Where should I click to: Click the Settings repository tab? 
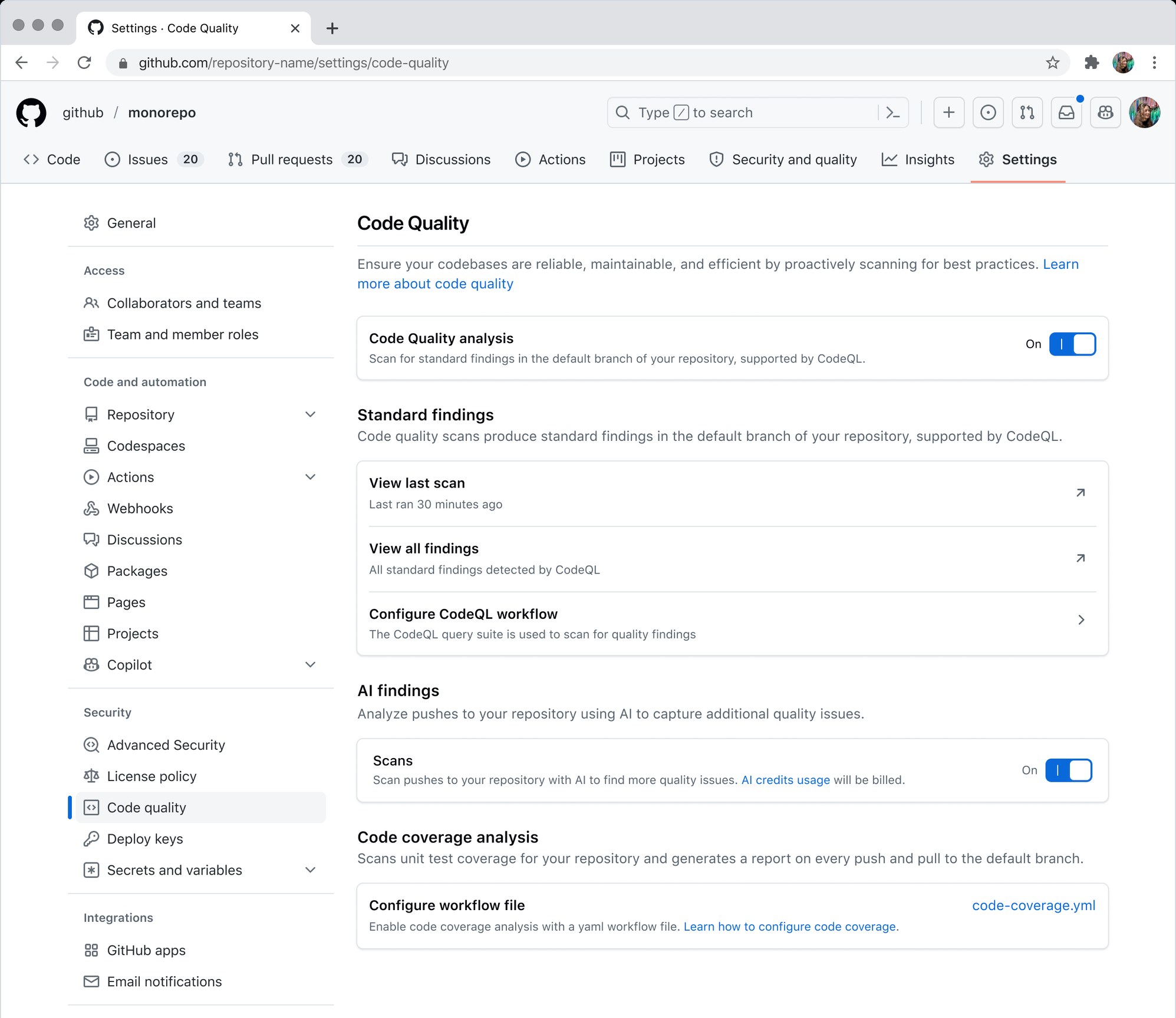tap(1018, 159)
